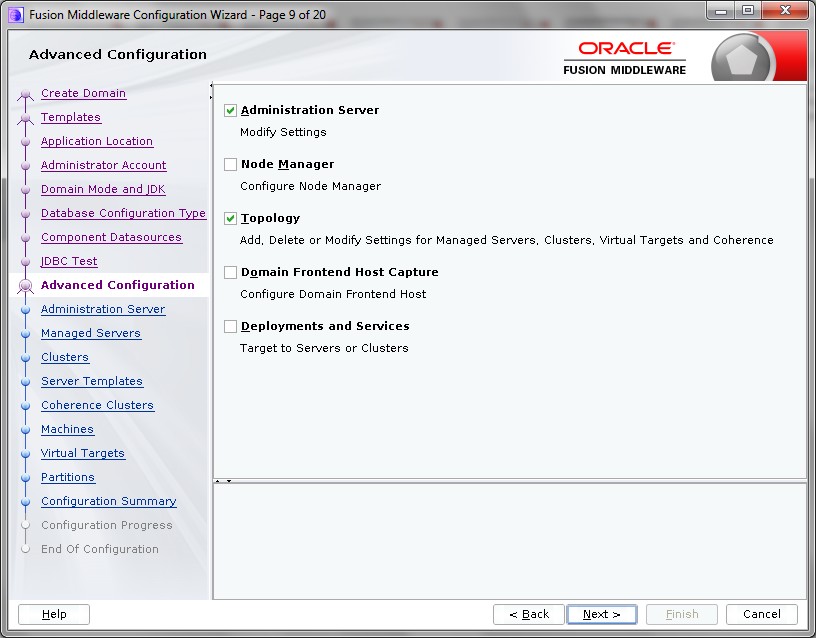Click the JDBC Test step bullet
Viewport: 816px width, 638px height.
tap(26, 261)
